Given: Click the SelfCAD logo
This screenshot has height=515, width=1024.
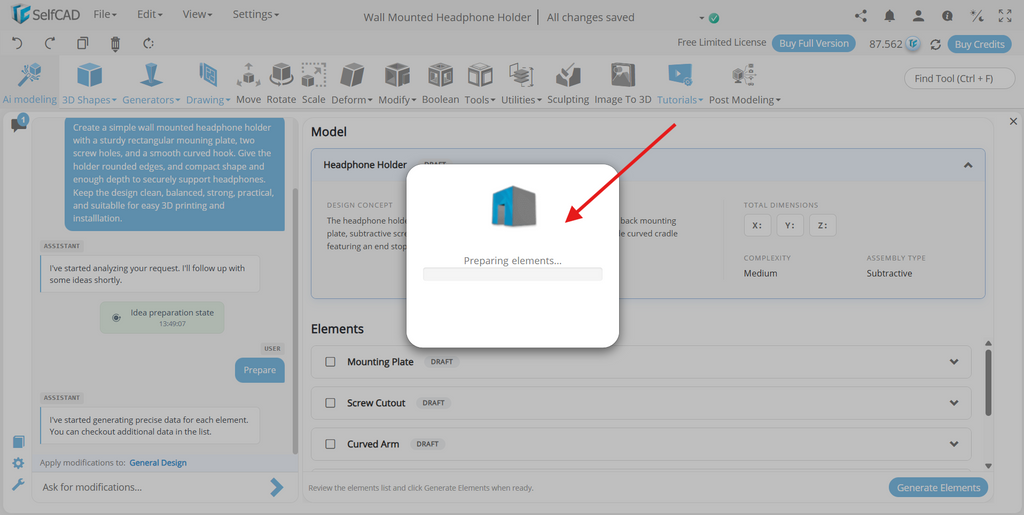Looking at the screenshot, I should [44, 14].
